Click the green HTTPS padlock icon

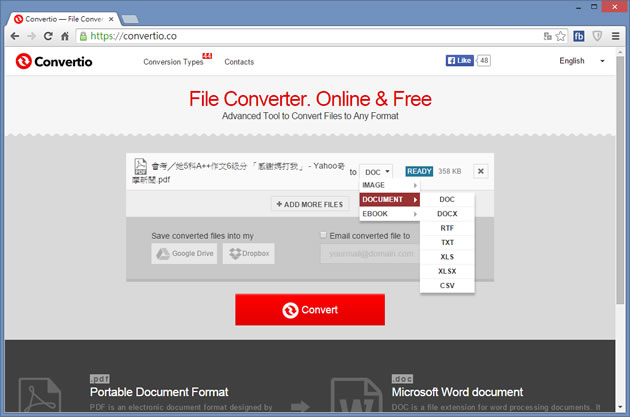pyautogui.click(x=83, y=36)
